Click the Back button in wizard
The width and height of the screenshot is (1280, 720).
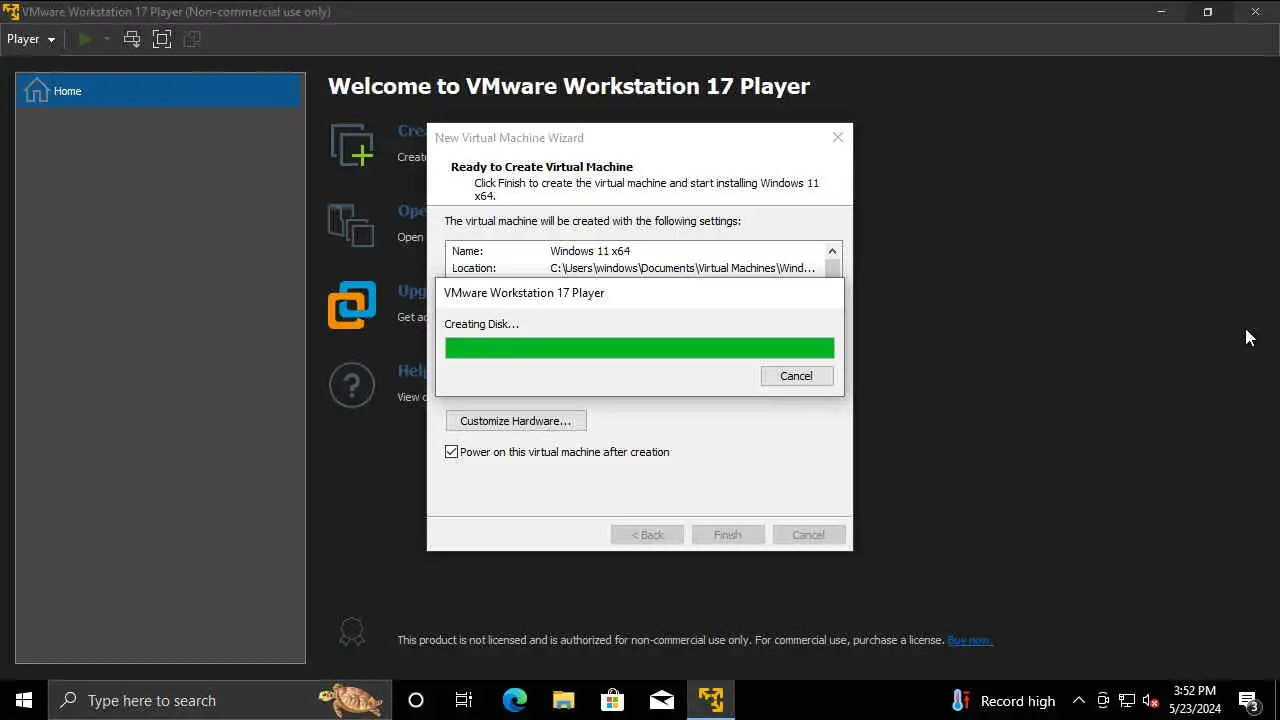coord(647,535)
